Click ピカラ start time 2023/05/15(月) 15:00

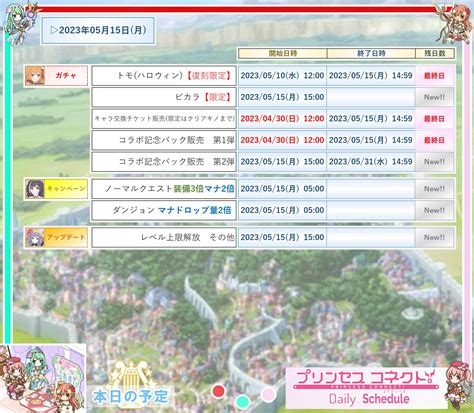pos(282,97)
